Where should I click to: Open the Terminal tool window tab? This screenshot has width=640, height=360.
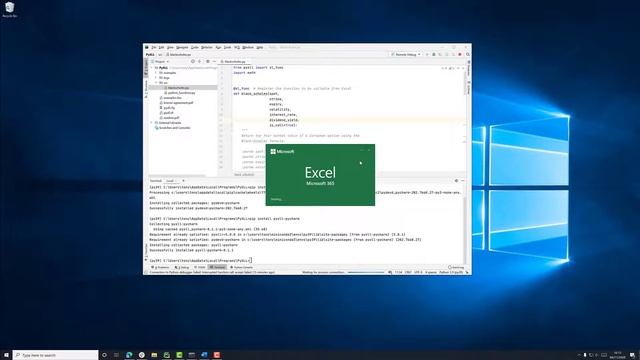pos(218,267)
